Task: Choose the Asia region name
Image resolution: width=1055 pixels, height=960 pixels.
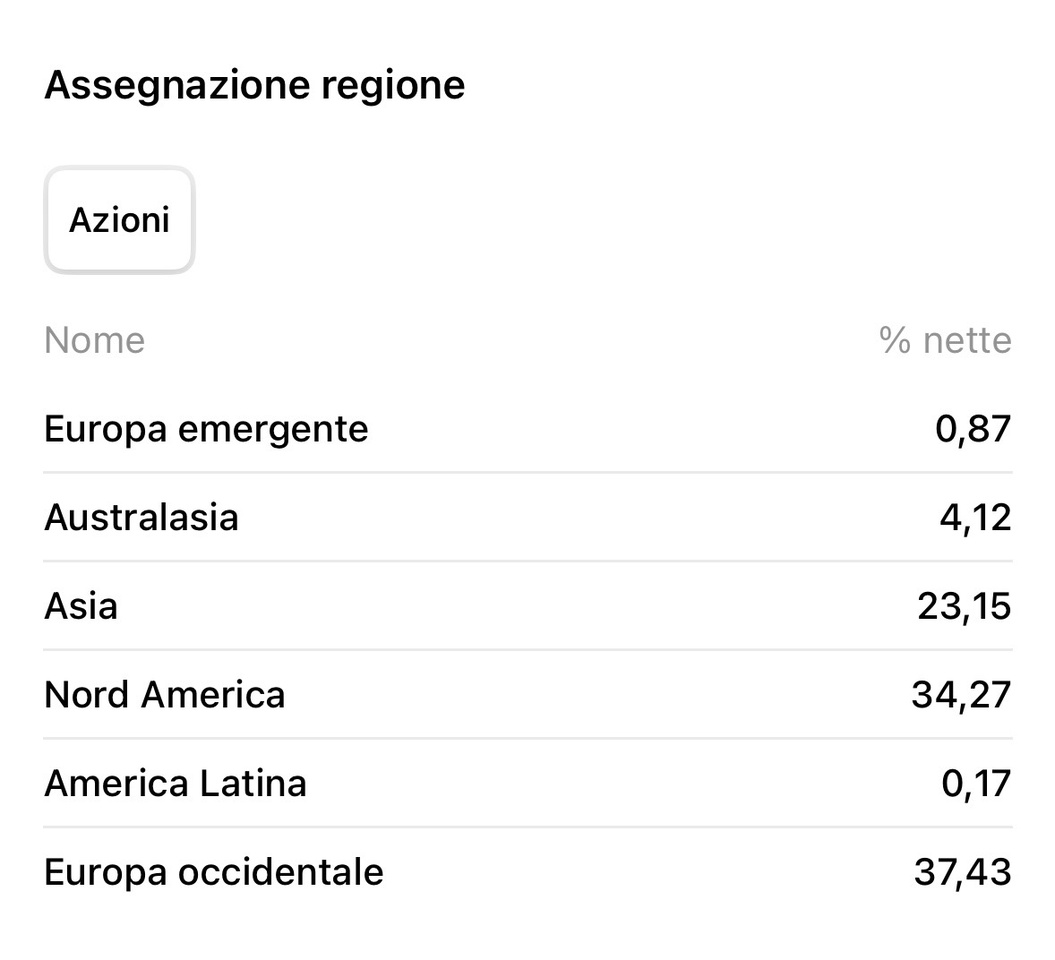Action: point(81,606)
